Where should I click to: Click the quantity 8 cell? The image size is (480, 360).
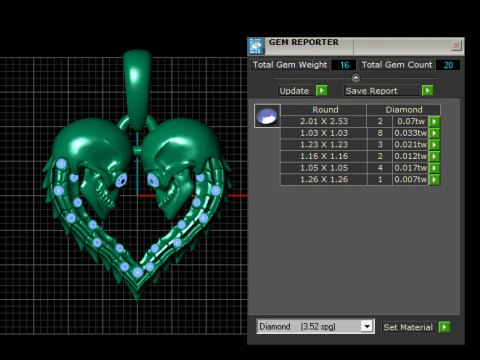click(380, 133)
